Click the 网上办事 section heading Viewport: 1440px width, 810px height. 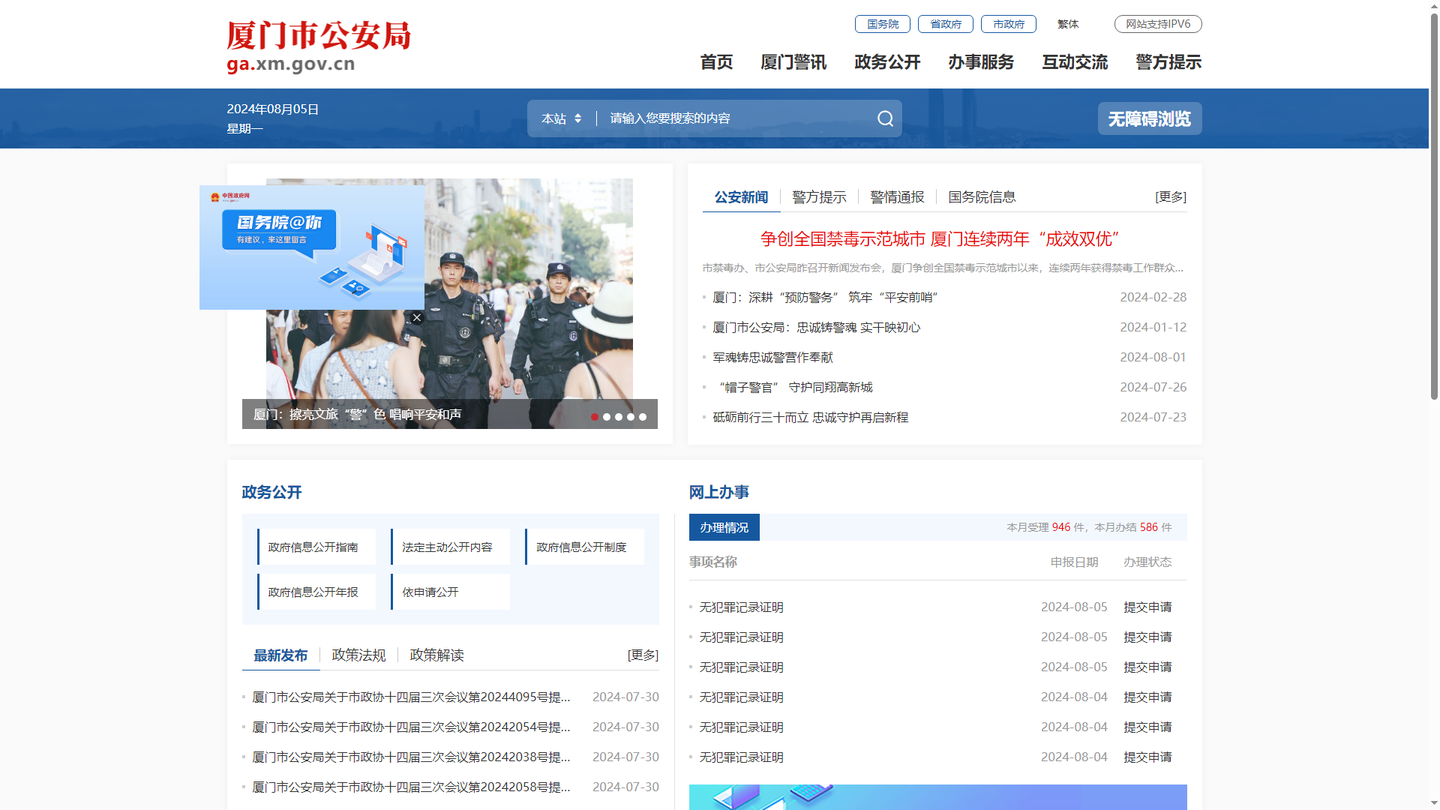pyautogui.click(x=719, y=492)
